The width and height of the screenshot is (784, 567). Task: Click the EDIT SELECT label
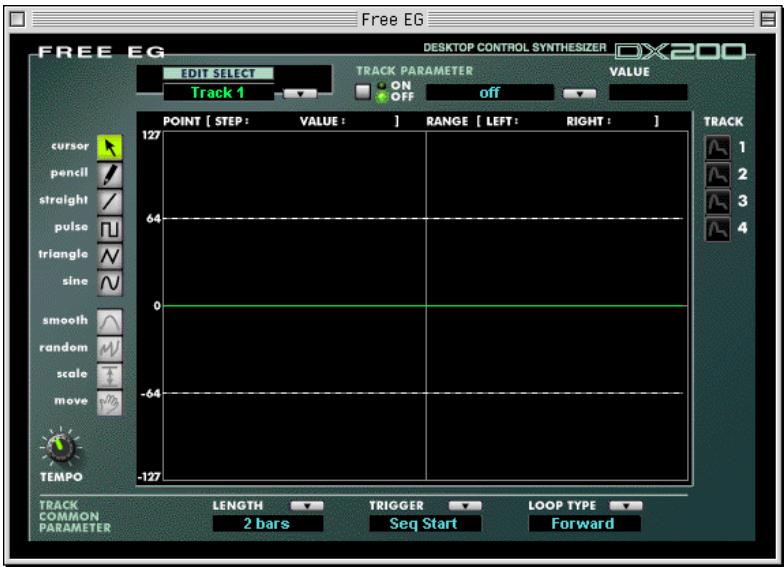click(x=218, y=74)
